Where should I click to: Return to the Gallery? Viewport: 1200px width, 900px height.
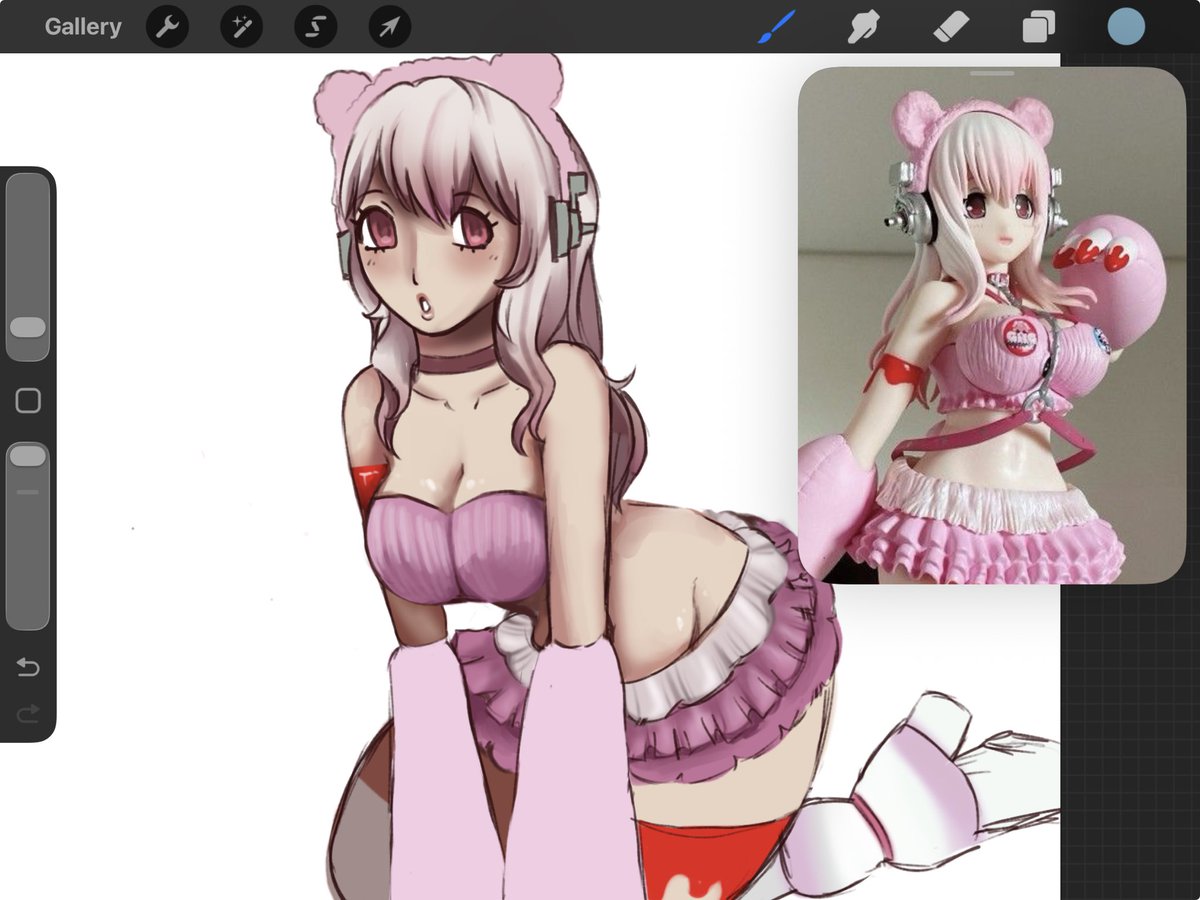click(x=83, y=27)
